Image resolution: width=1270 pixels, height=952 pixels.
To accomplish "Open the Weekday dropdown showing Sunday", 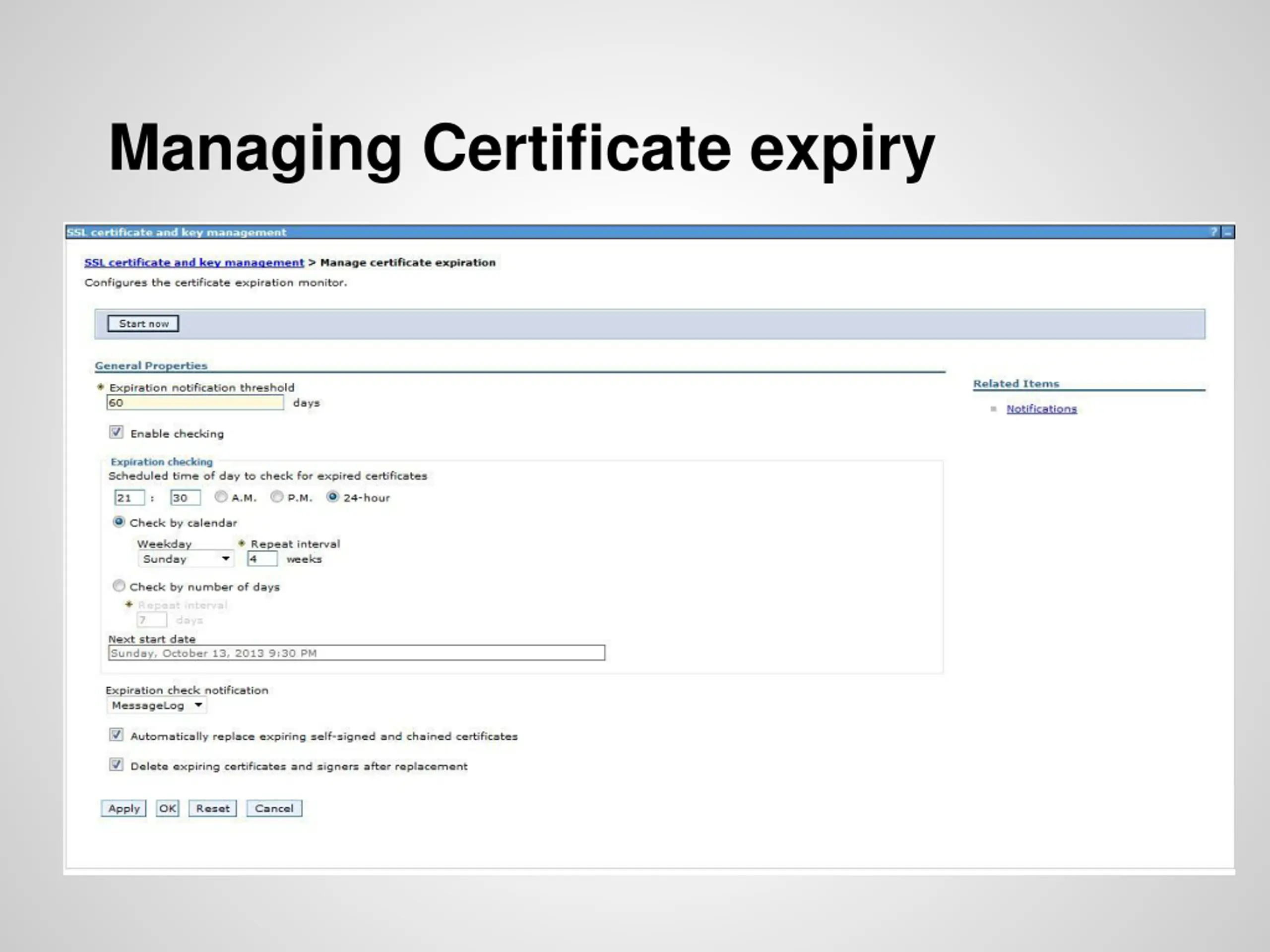I will (x=186, y=559).
